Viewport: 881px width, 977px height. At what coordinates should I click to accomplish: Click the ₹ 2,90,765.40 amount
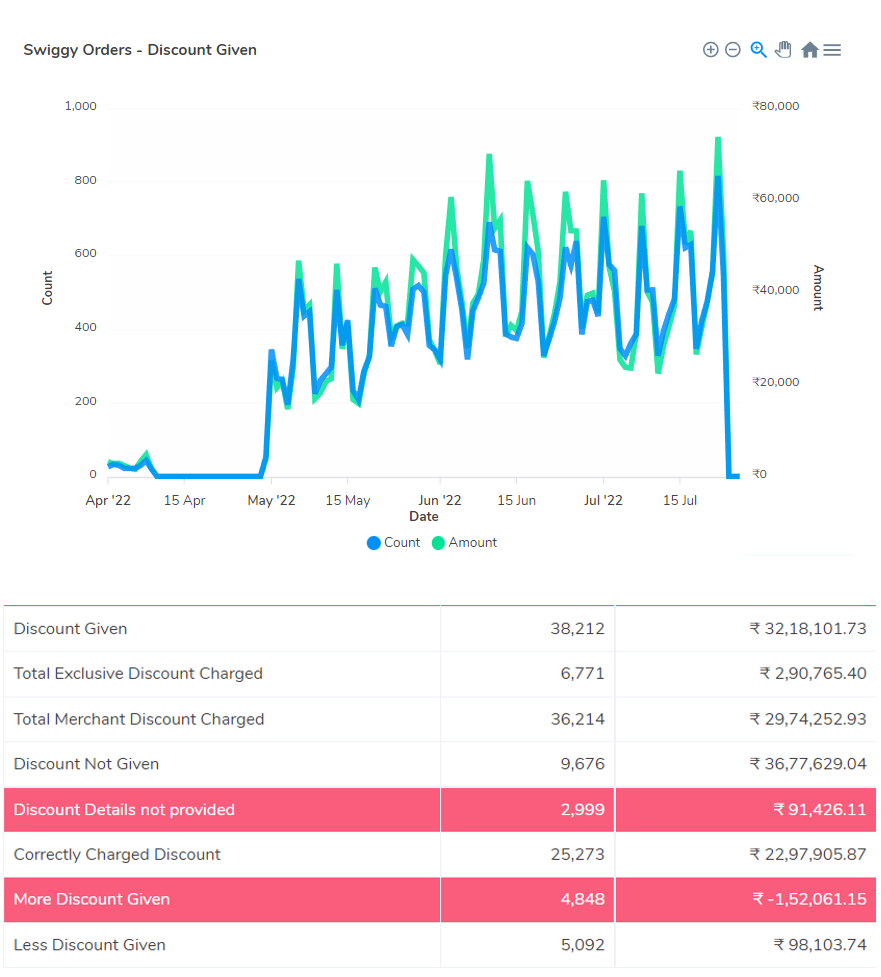click(812, 674)
